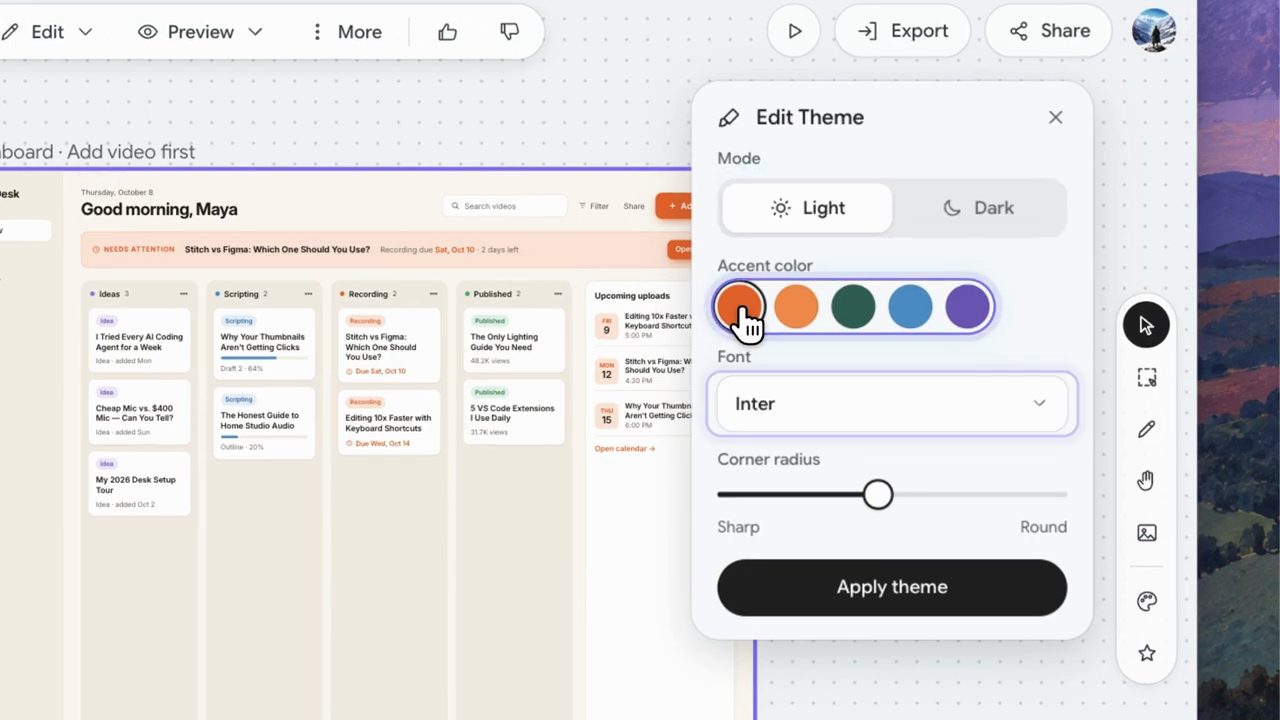Viewport: 1280px width, 720px height.
Task: Open the Preview dropdown
Action: pyautogui.click(x=200, y=32)
